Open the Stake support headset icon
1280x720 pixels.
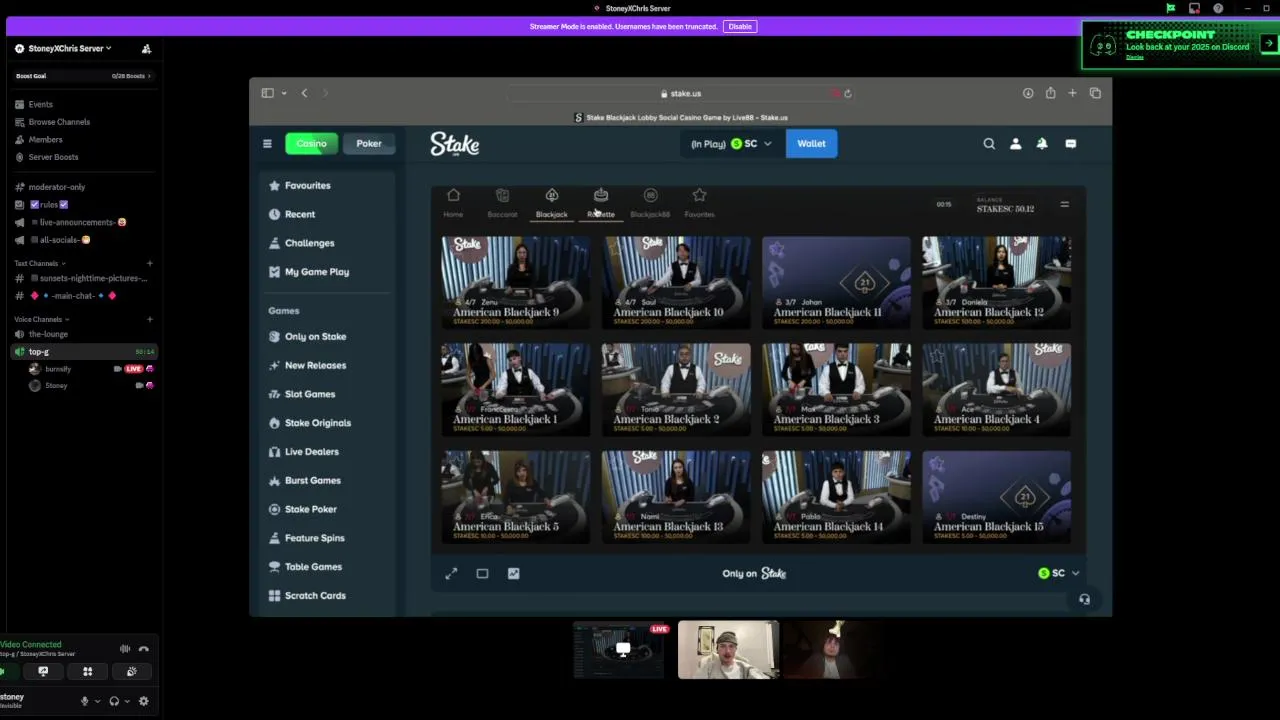1084,599
